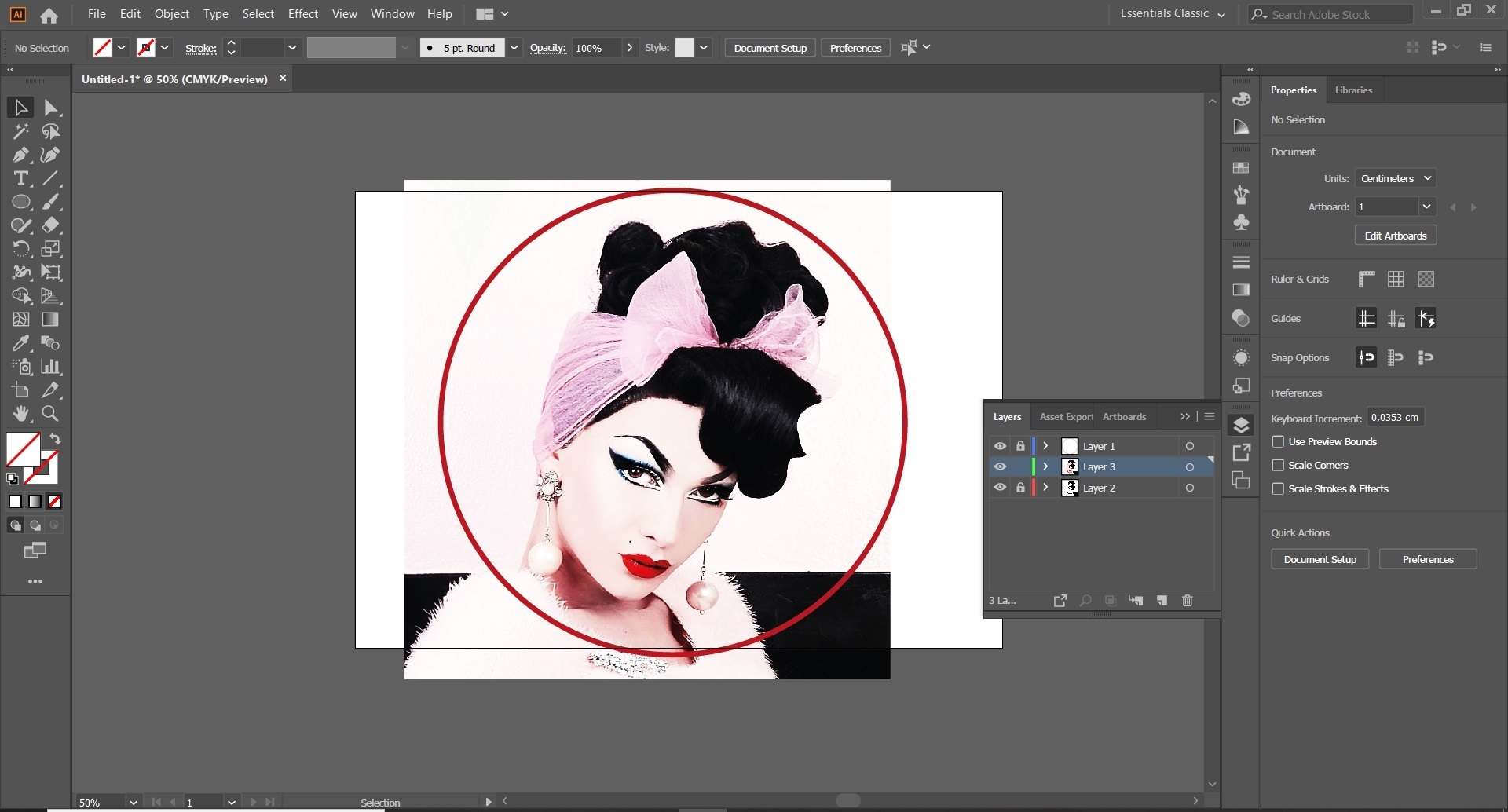Viewport: 1508px width, 812px height.
Task: Select the Column Graph tool
Action: coord(51,367)
